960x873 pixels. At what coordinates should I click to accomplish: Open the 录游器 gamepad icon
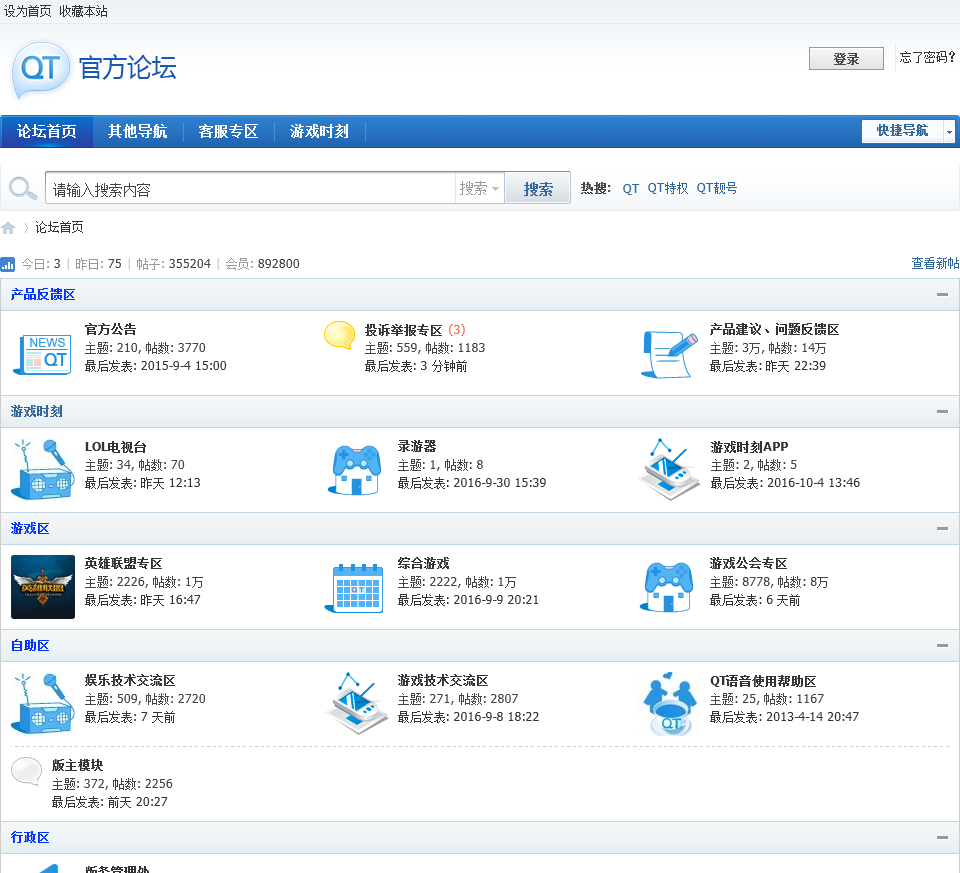point(355,469)
